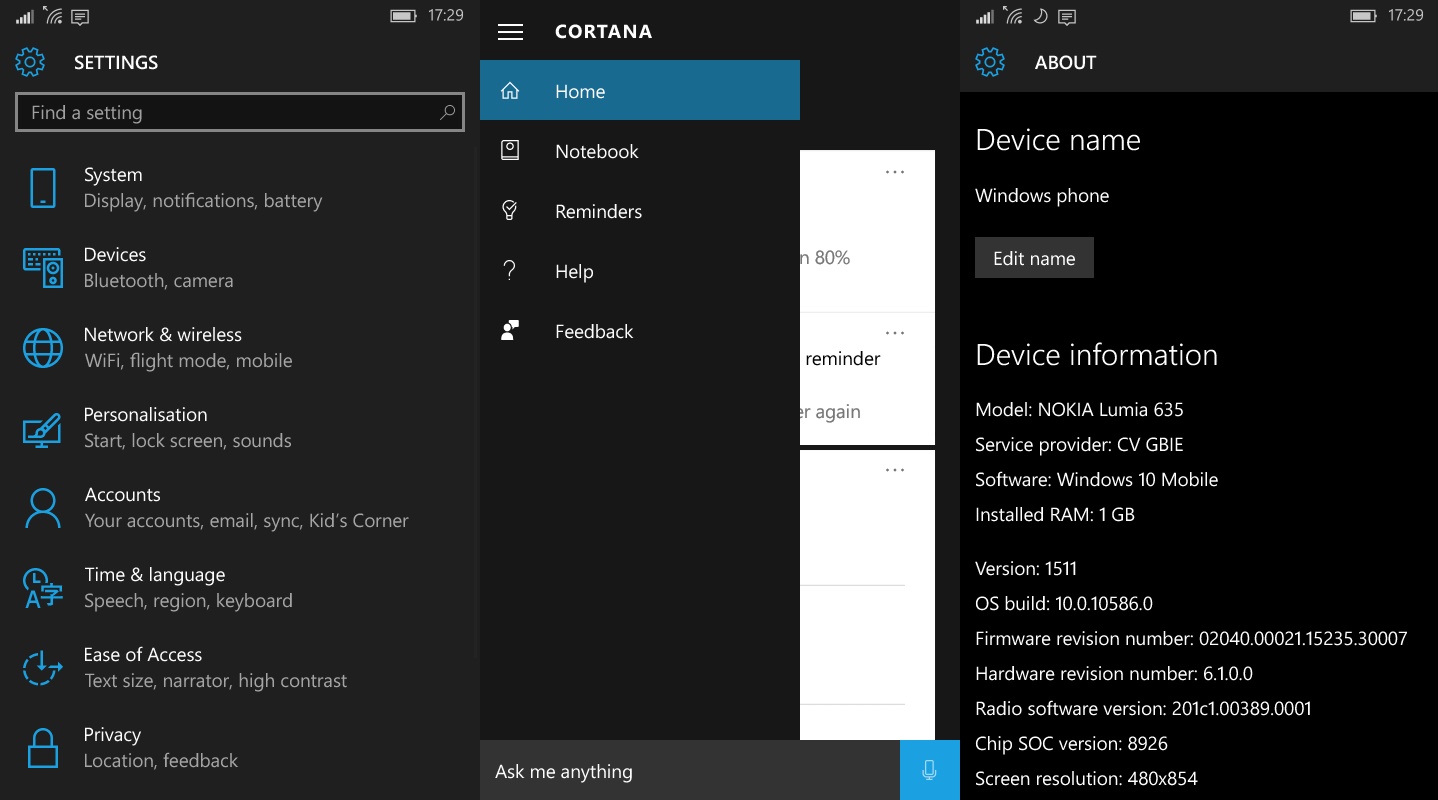Focus the Ask me anything field

[690, 771]
